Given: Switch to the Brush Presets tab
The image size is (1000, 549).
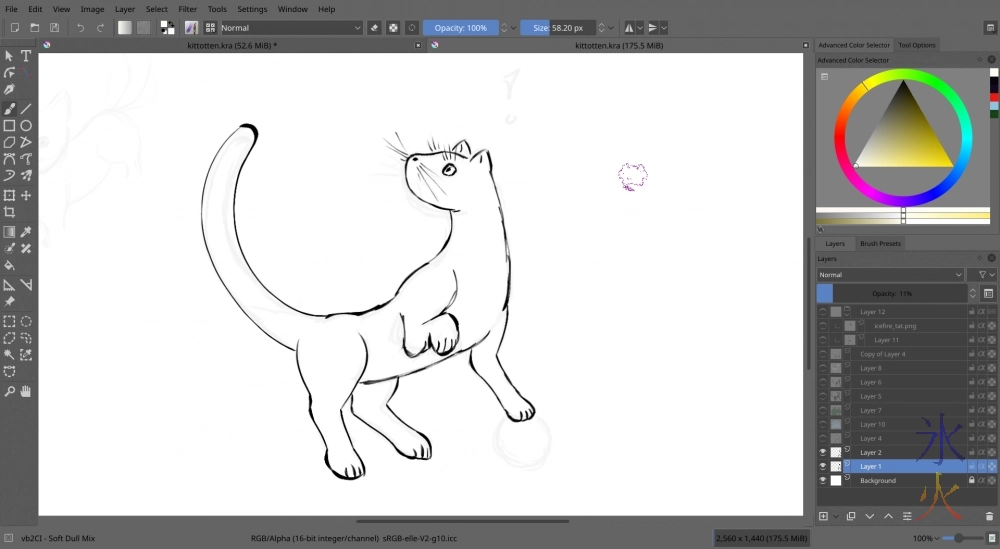Looking at the screenshot, I should (880, 244).
